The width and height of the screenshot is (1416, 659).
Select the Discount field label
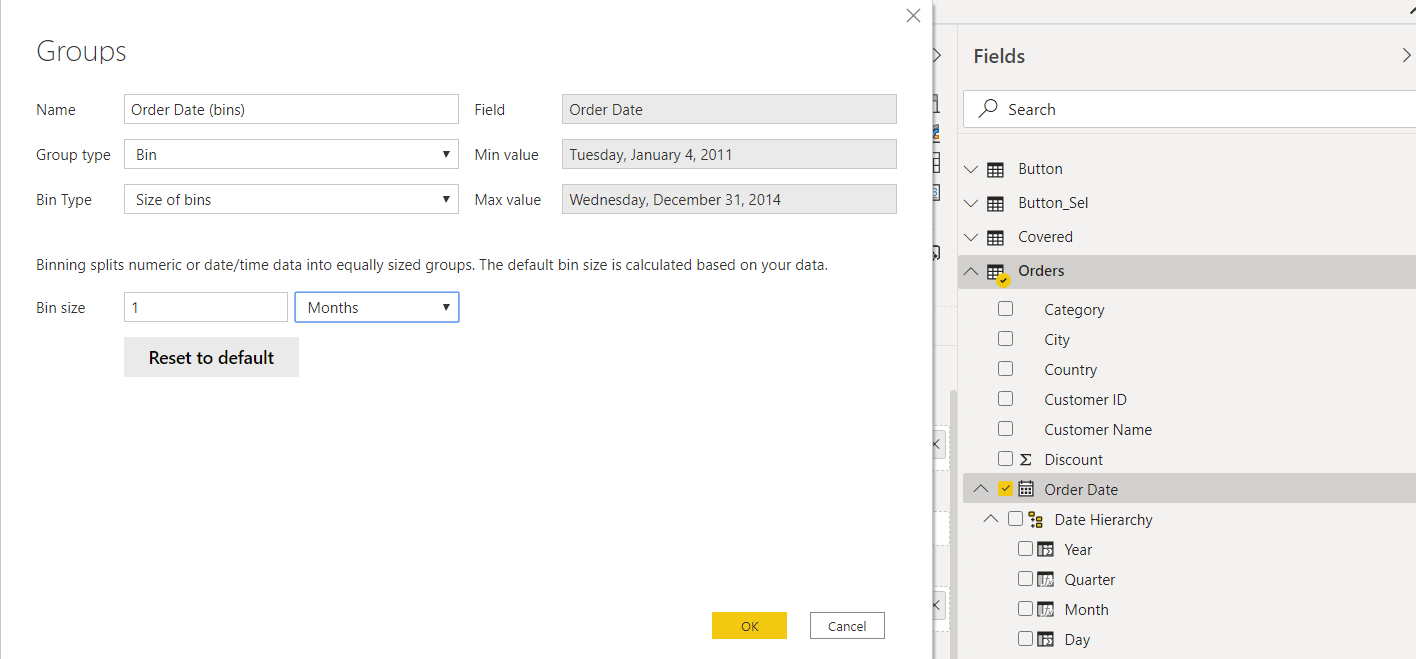click(x=1073, y=460)
